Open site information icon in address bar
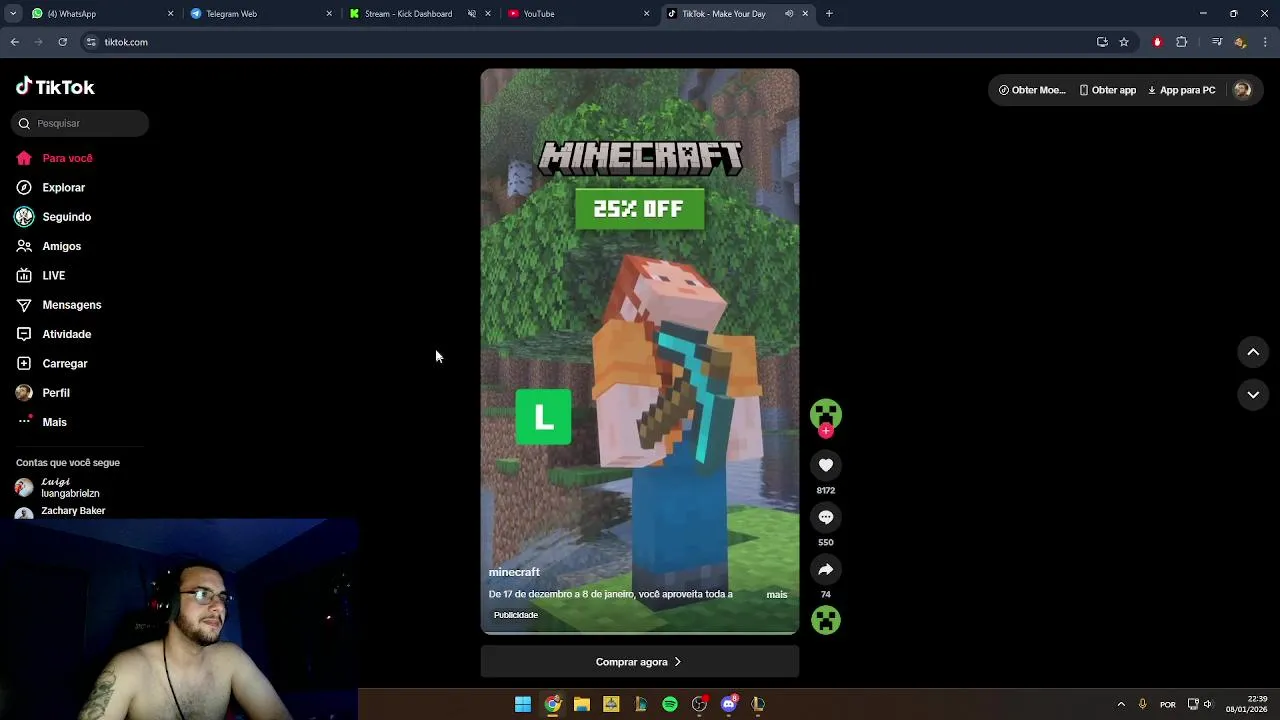This screenshot has height=720, width=1280. pos(91,42)
